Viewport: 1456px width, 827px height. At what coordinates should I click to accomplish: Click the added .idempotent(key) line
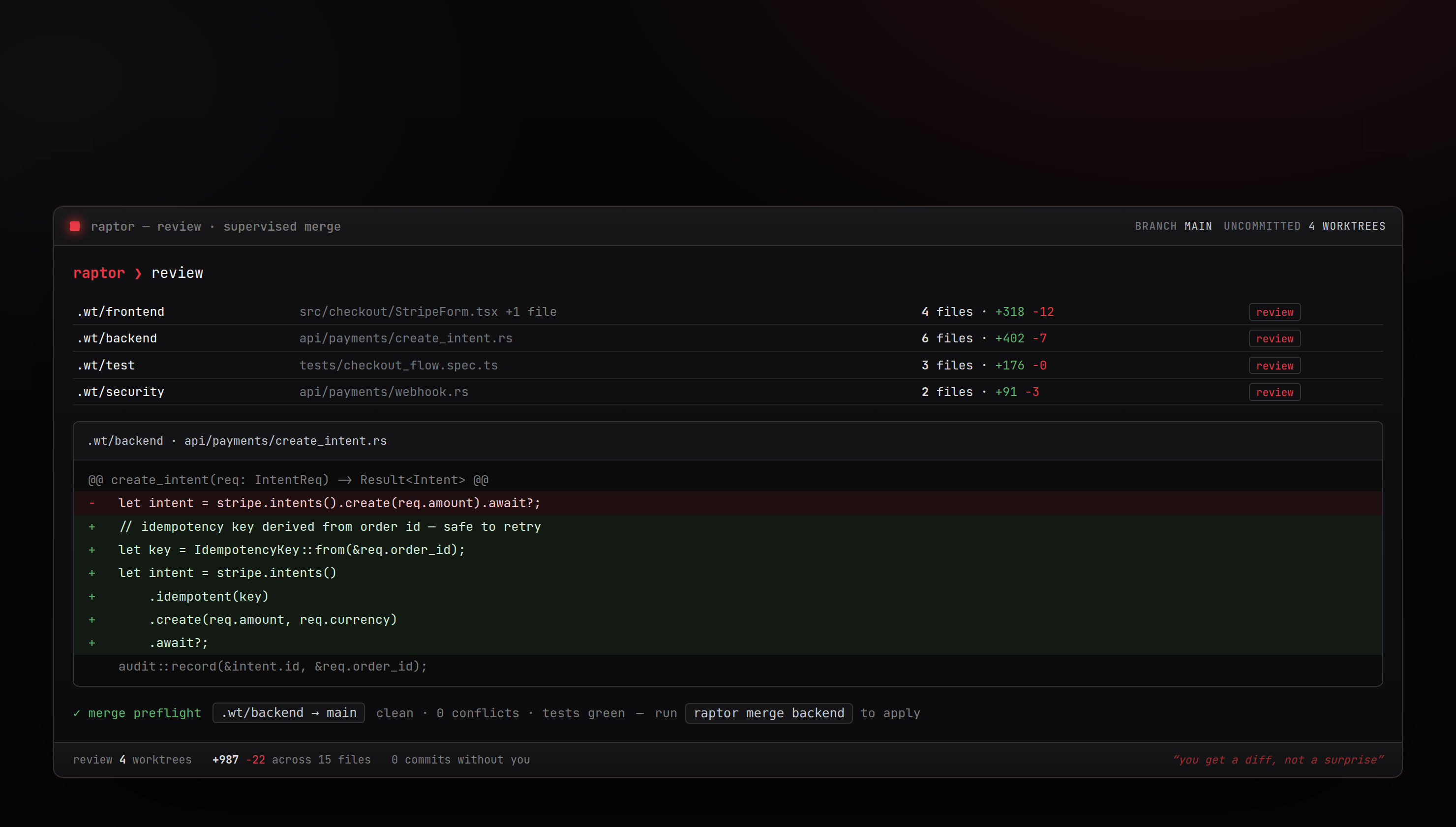(728, 596)
